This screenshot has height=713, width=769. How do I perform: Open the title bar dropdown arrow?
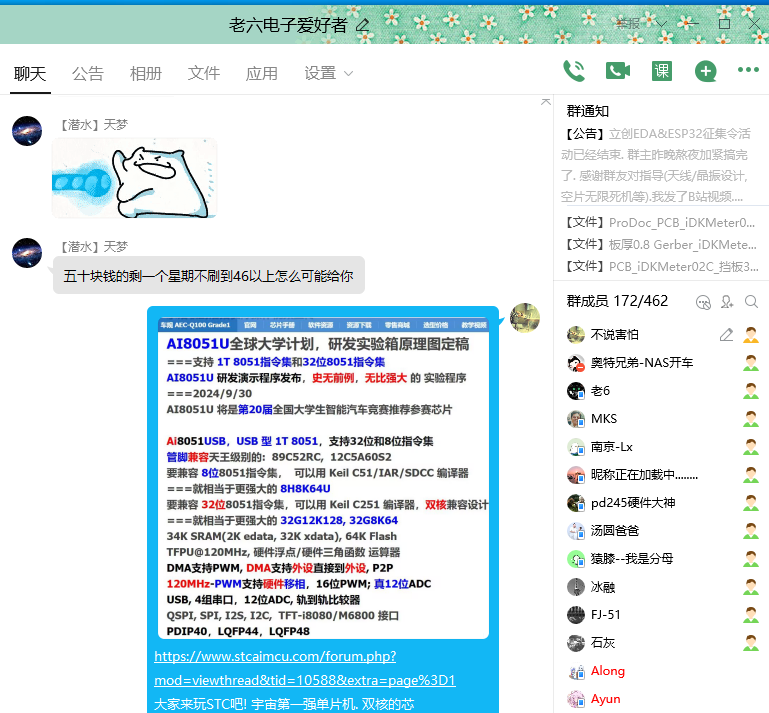click(x=661, y=24)
